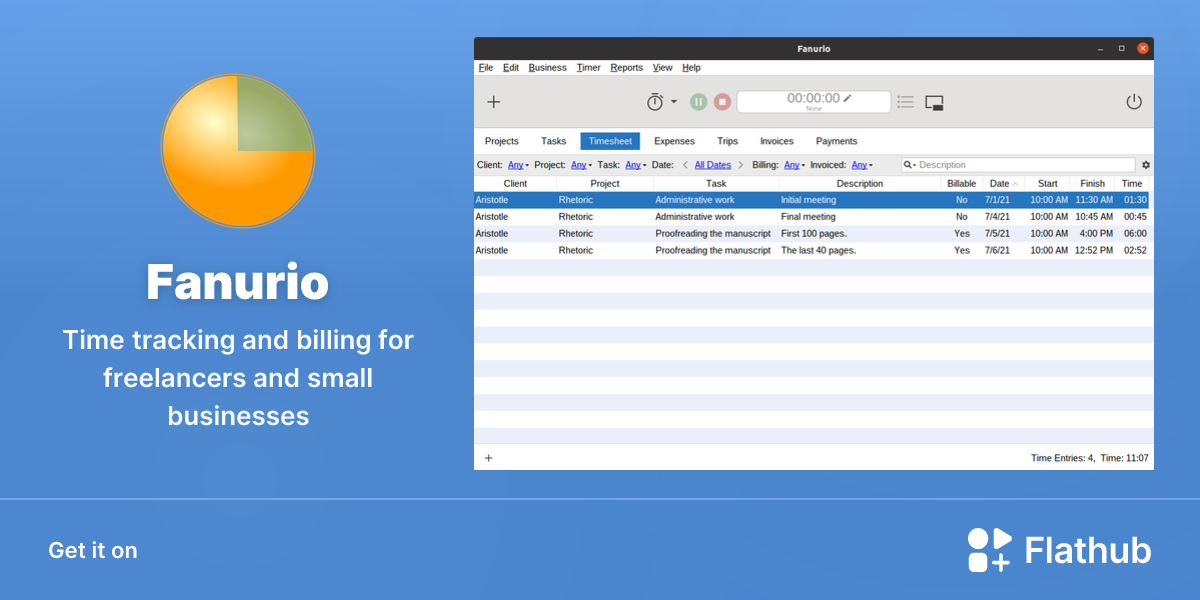1200x600 pixels.
Task: Go to previous date range arrow
Action: click(685, 165)
